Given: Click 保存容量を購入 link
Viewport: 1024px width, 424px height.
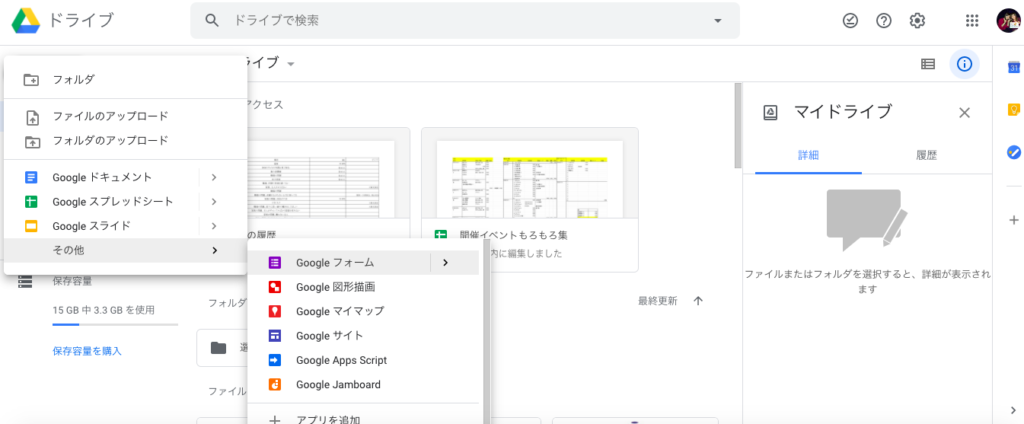Looking at the screenshot, I should pyautogui.click(x=87, y=351).
